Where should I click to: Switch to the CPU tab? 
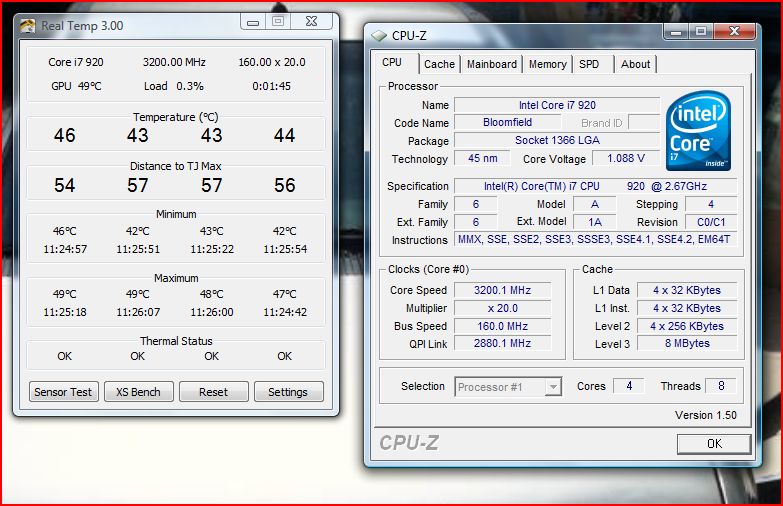[392, 62]
